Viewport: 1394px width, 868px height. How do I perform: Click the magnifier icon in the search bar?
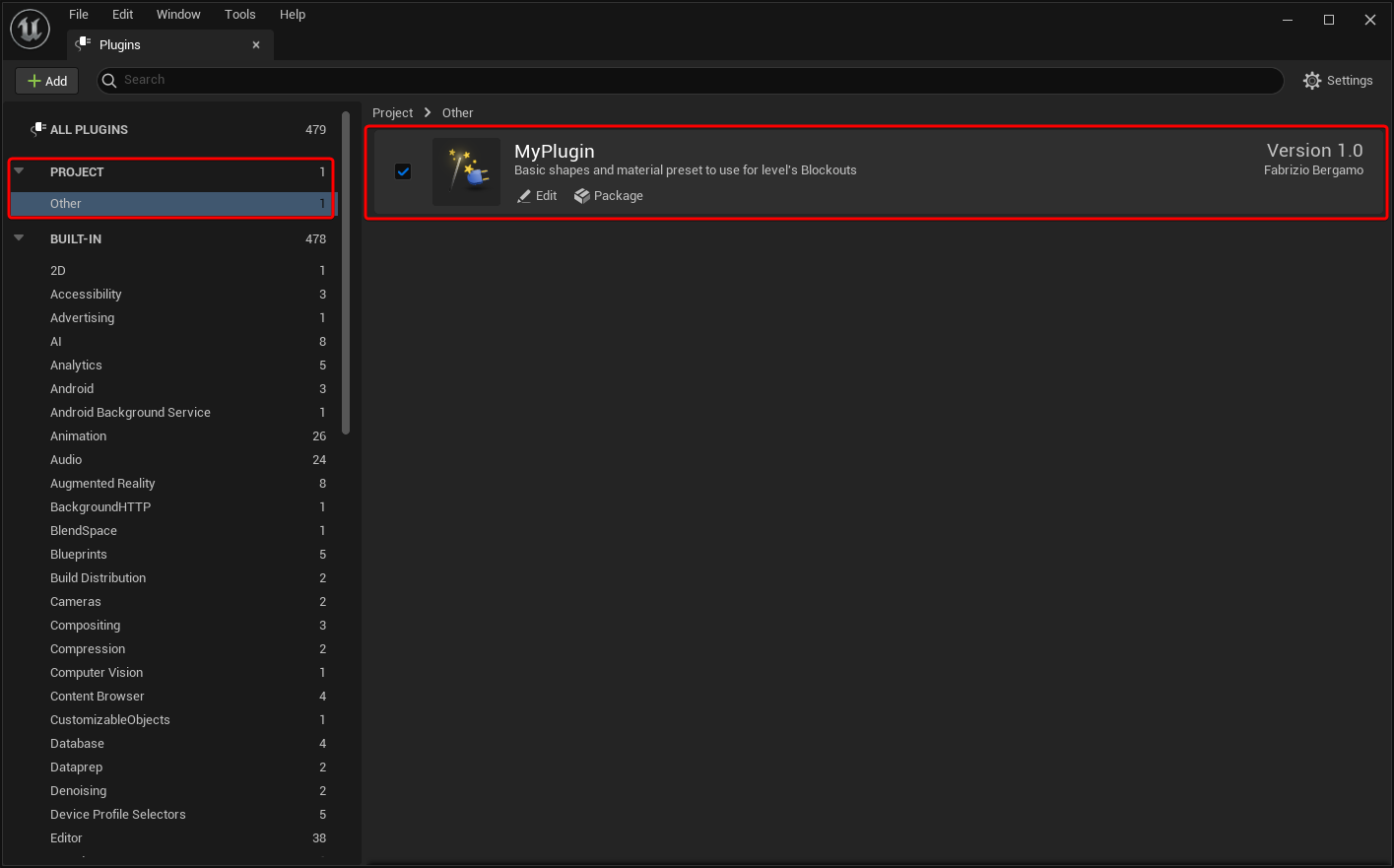(109, 80)
